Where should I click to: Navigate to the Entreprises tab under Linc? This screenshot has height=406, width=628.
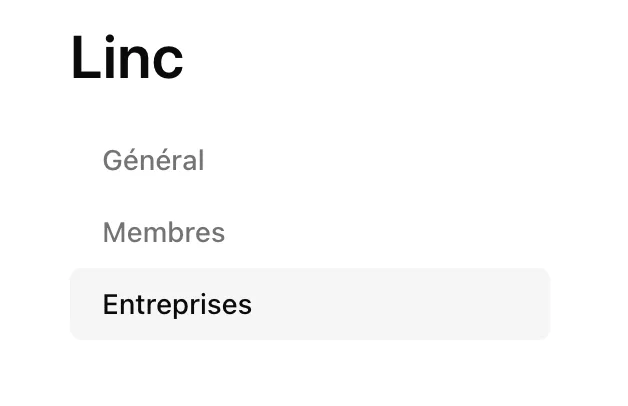click(310, 304)
